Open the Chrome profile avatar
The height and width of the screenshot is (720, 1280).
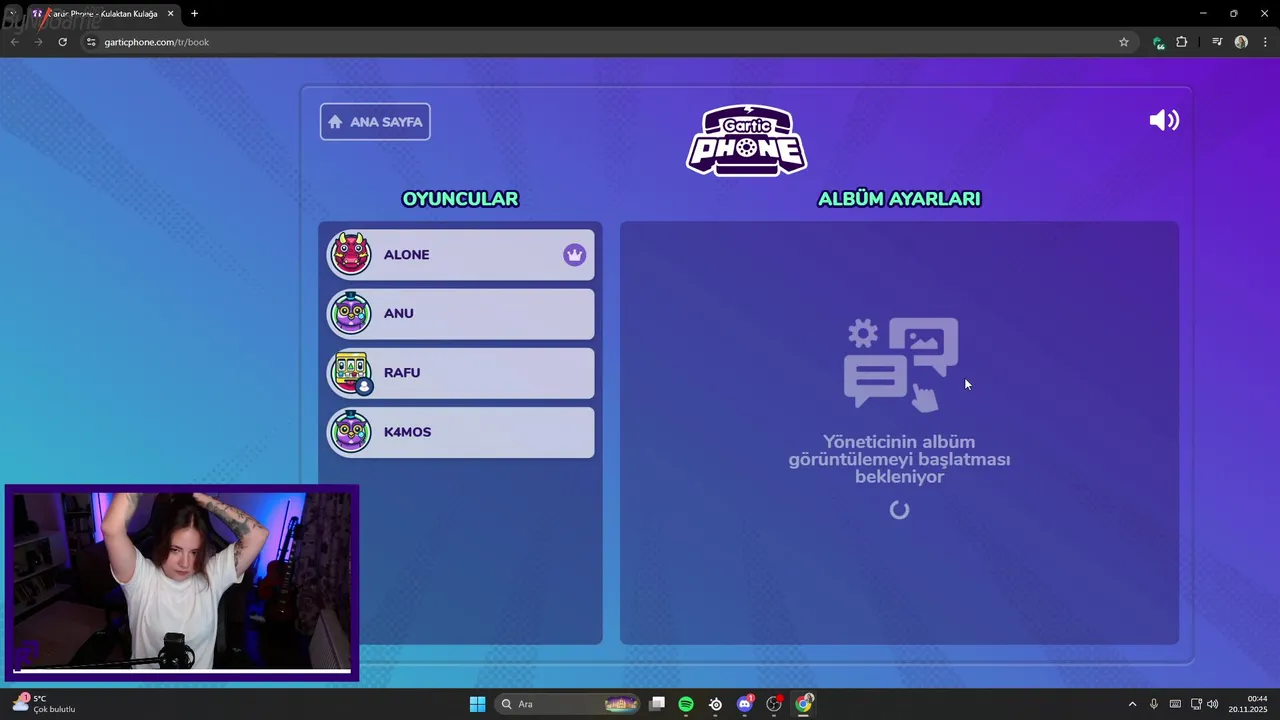point(1241,42)
